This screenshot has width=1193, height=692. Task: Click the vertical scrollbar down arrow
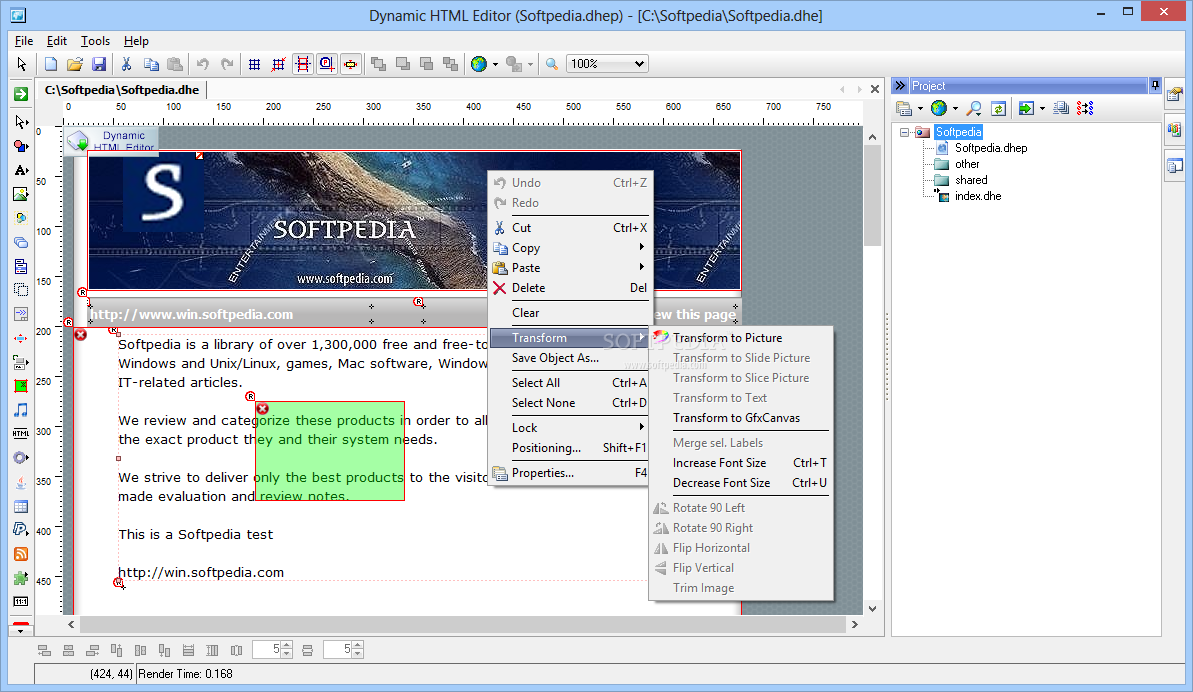(x=873, y=608)
